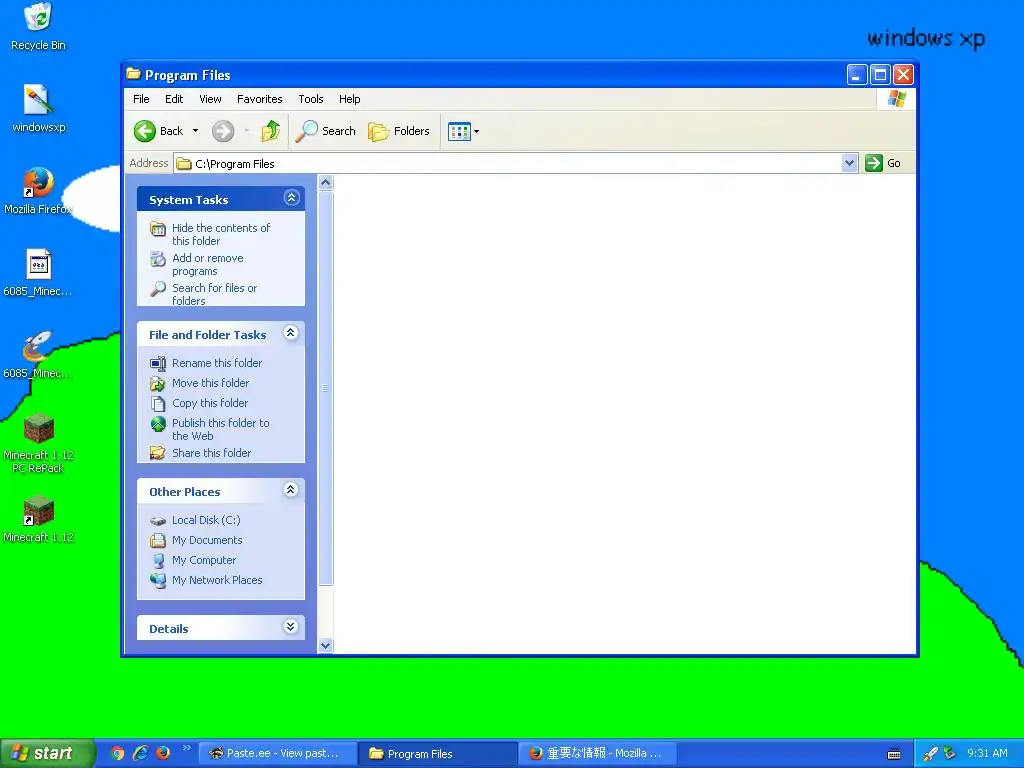Toggle the Folders pane button
Image resolution: width=1024 pixels, height=768 pixels.
point(399,131)
